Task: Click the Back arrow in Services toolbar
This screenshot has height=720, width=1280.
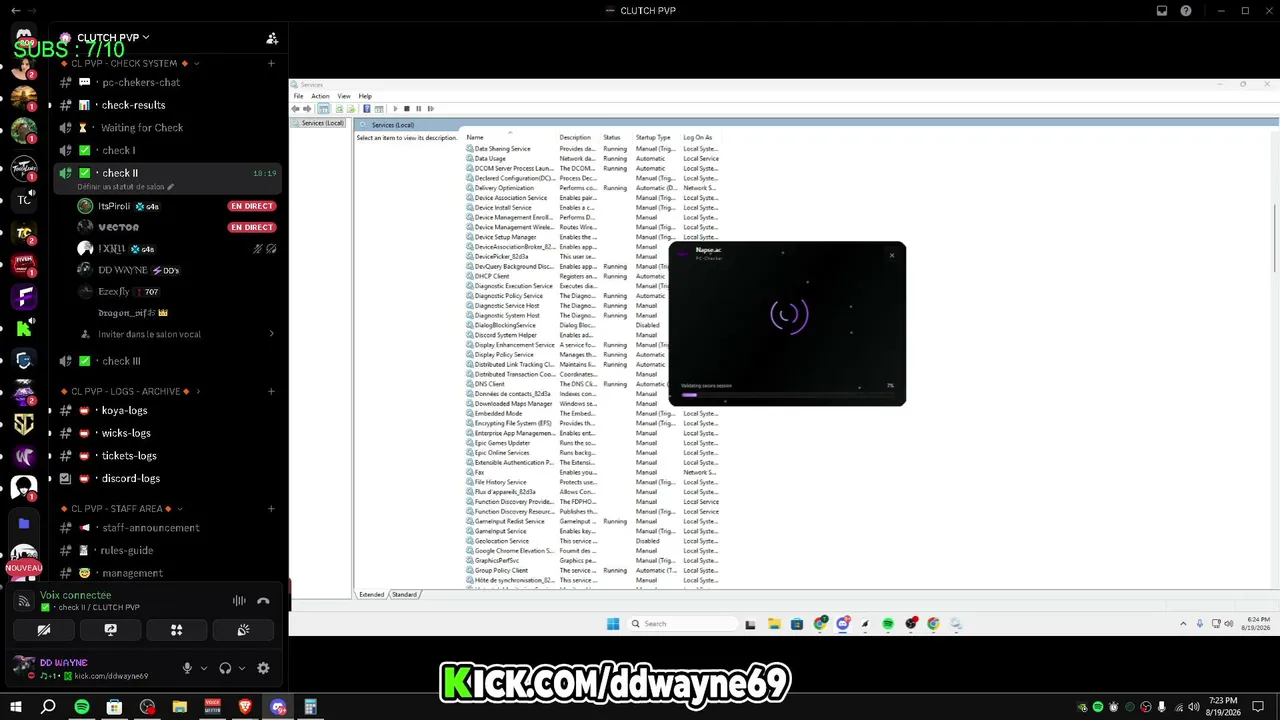Action: (296, 108)
